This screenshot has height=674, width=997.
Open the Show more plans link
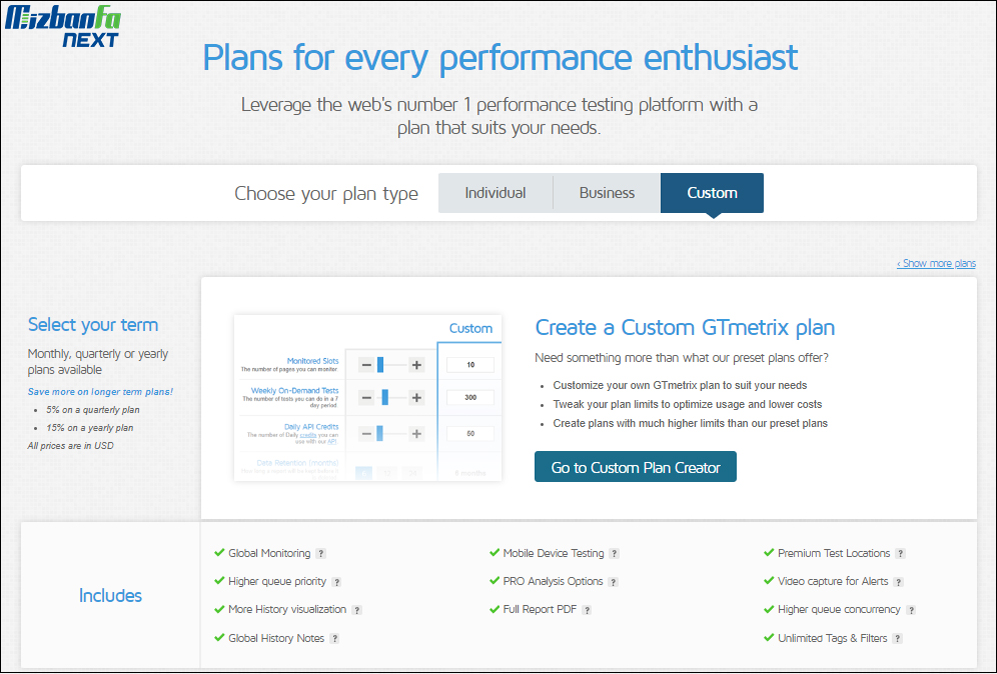pyautogui.click(x=936, y=263)
